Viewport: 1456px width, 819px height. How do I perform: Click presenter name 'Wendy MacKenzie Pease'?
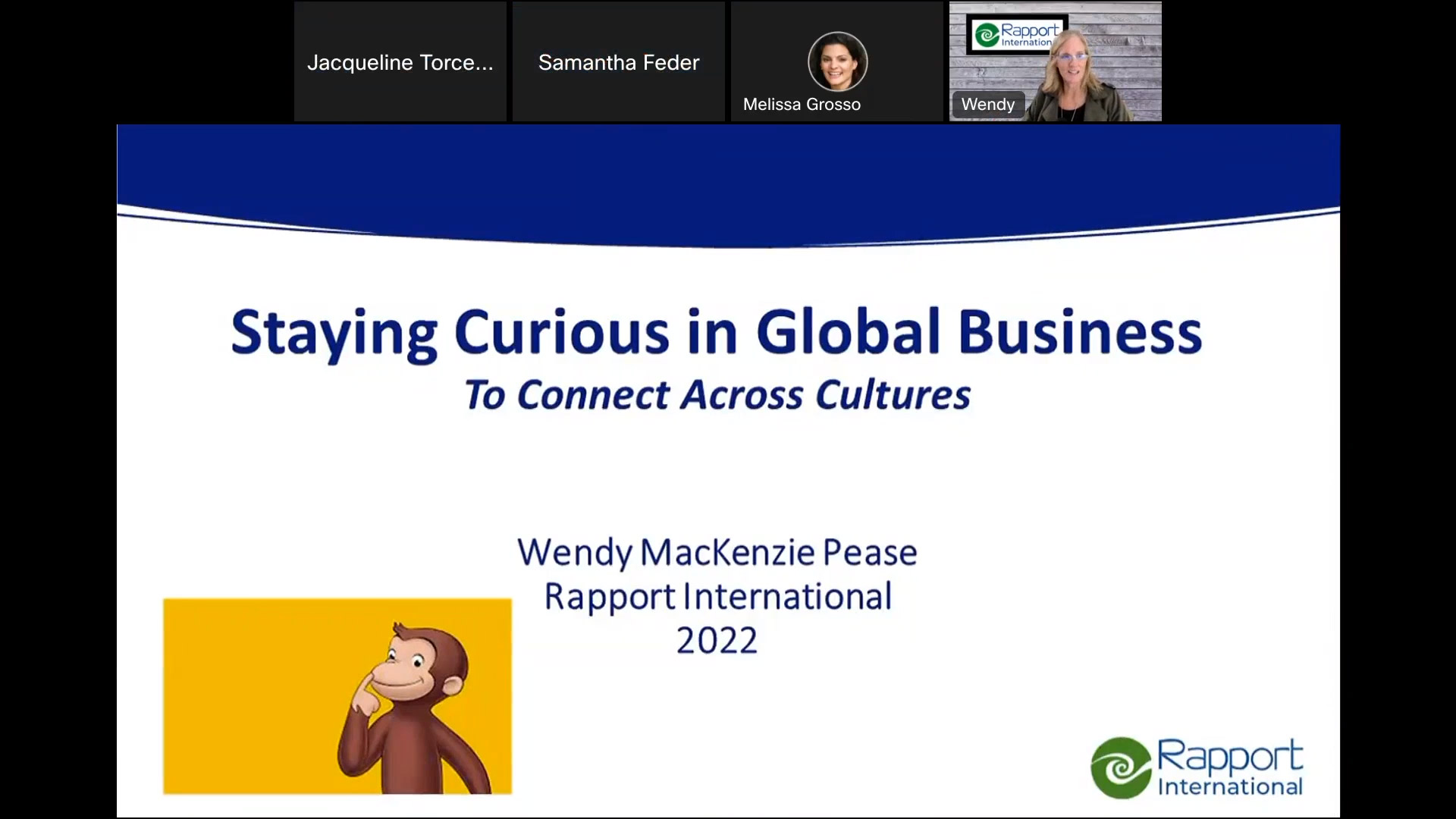point(717,552)
